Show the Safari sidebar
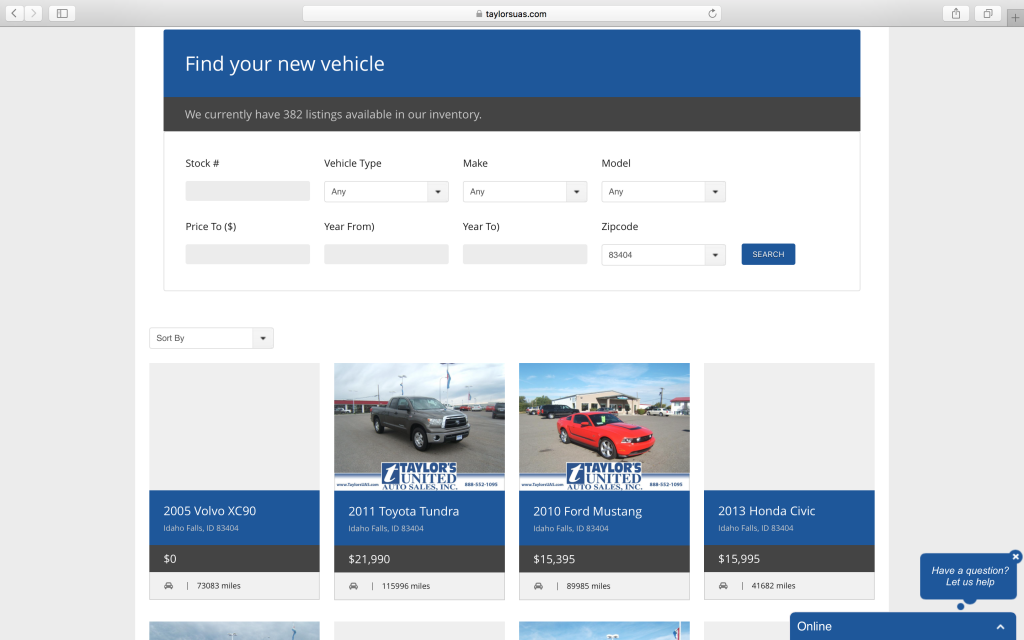 pyautogui.click(x=62, y=13)
